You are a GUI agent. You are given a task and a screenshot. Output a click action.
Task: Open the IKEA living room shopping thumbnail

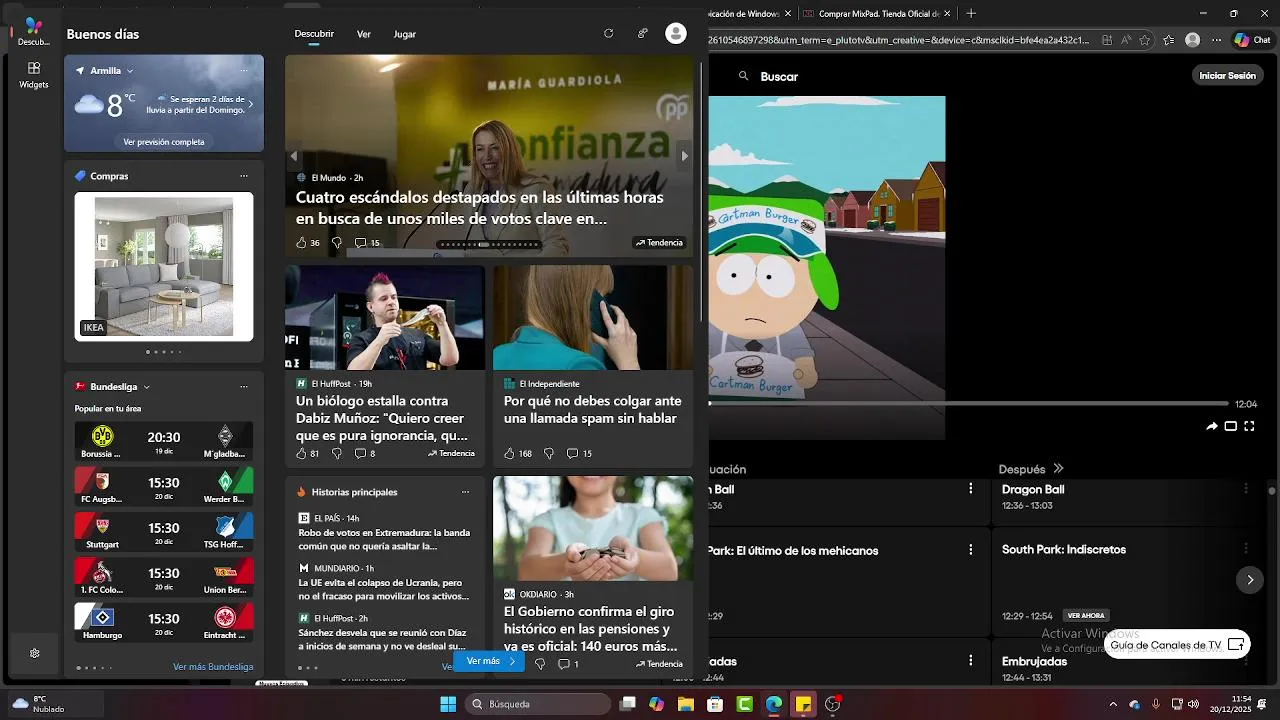point(164,266)
